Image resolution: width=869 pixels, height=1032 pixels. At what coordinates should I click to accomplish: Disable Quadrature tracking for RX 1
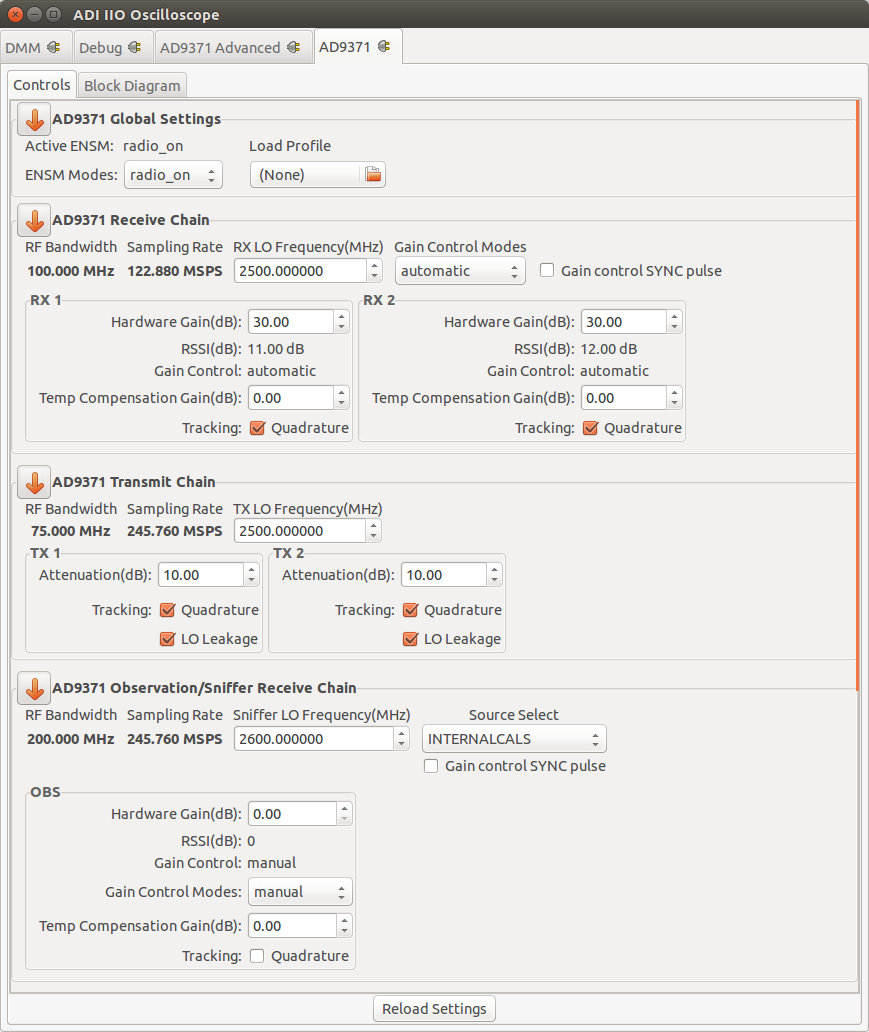pyautogui.click(x=257, y=427)
